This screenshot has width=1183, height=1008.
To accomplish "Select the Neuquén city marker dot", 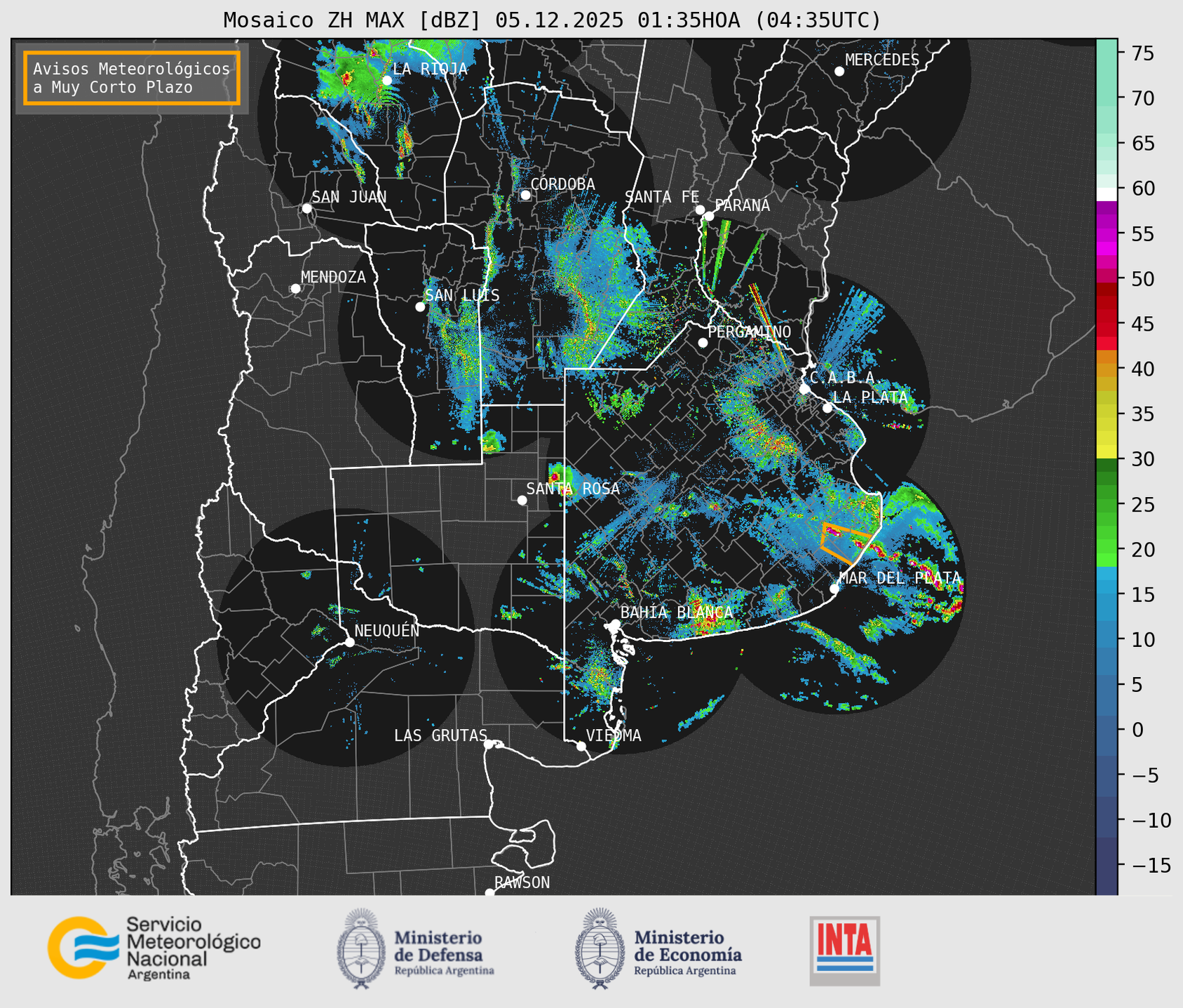I will (x=349, y=642).
